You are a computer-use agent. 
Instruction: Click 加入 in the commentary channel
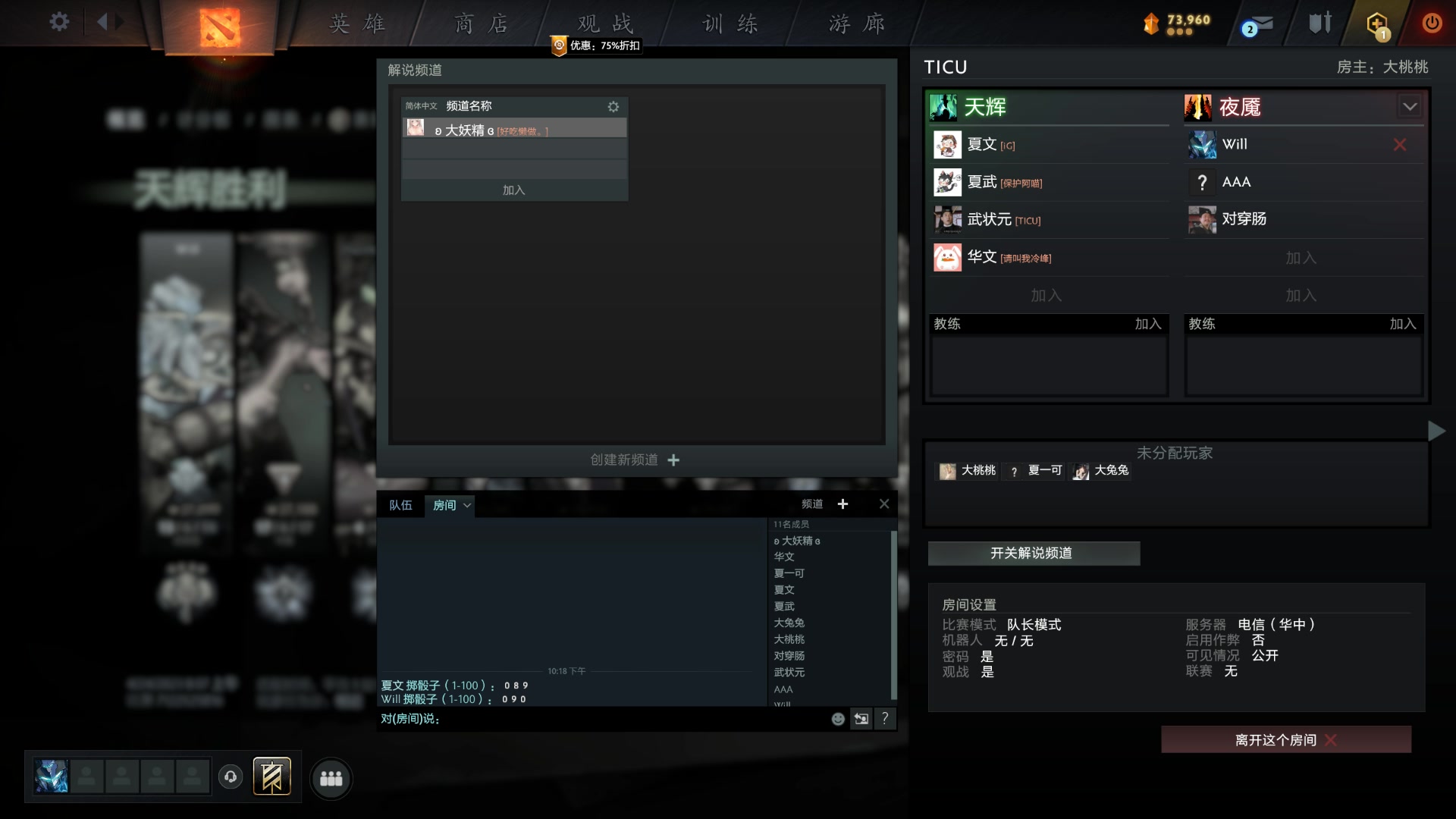[513, 190]
